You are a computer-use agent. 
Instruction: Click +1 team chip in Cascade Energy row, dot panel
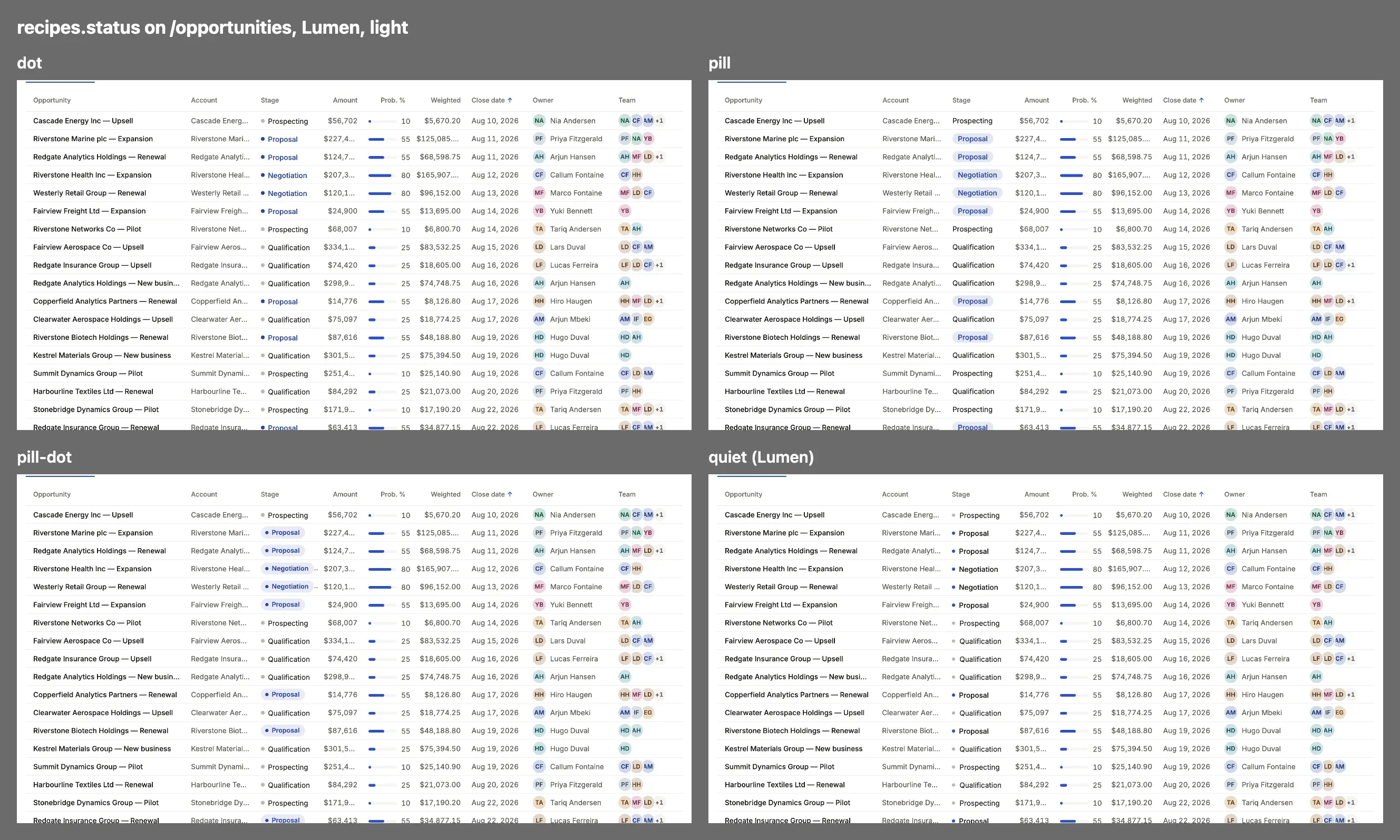[x=659, y=121]
